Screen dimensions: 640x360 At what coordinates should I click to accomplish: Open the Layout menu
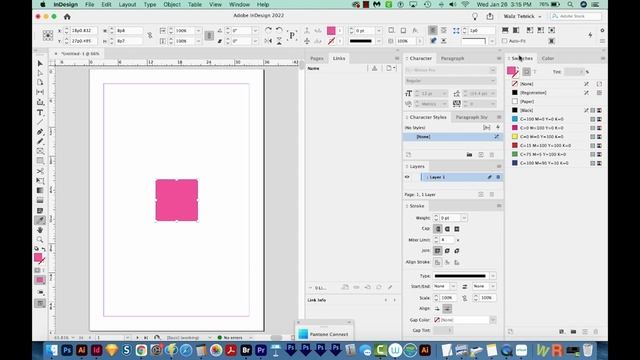[127, 4]
